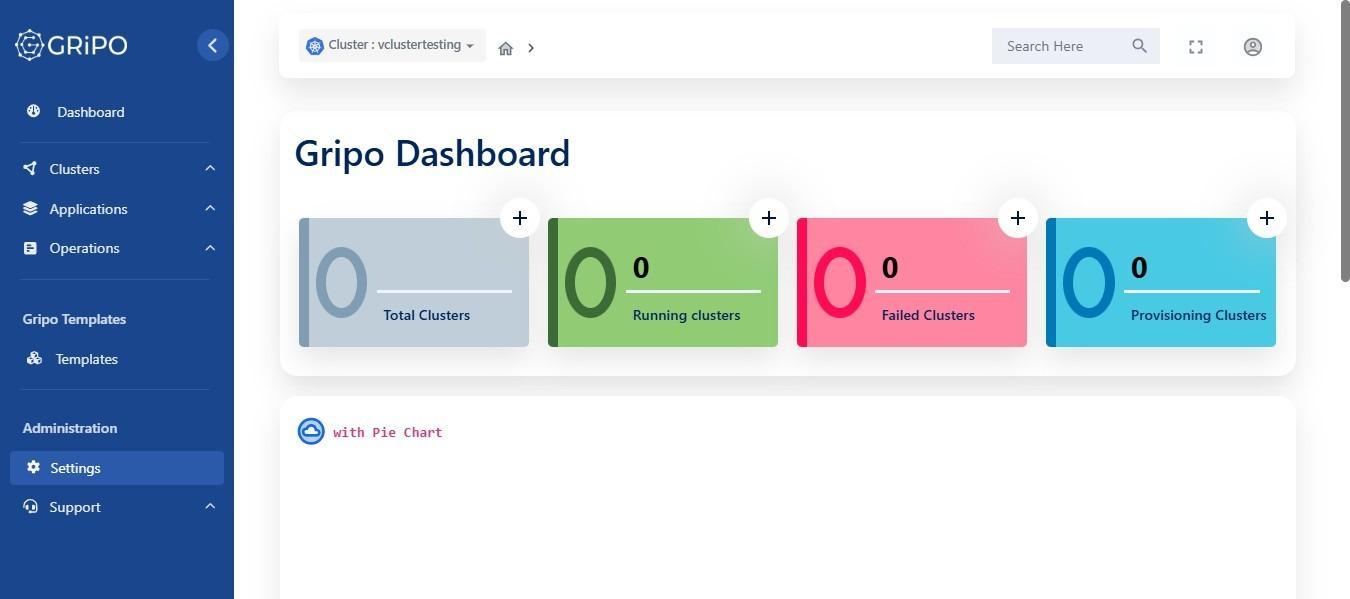Toggle fullscreen mode icon
This screenshot has height=599, width=1350.
(x=1196, y=47)
